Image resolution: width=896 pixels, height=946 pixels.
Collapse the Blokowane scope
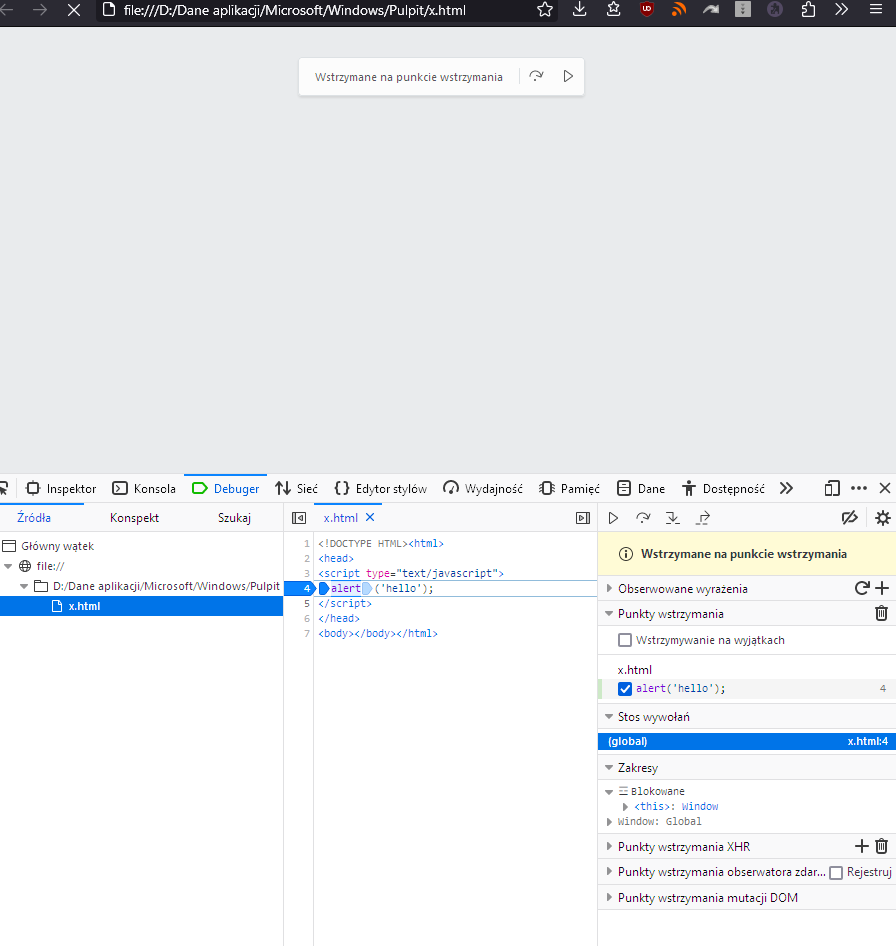(609, 792)
